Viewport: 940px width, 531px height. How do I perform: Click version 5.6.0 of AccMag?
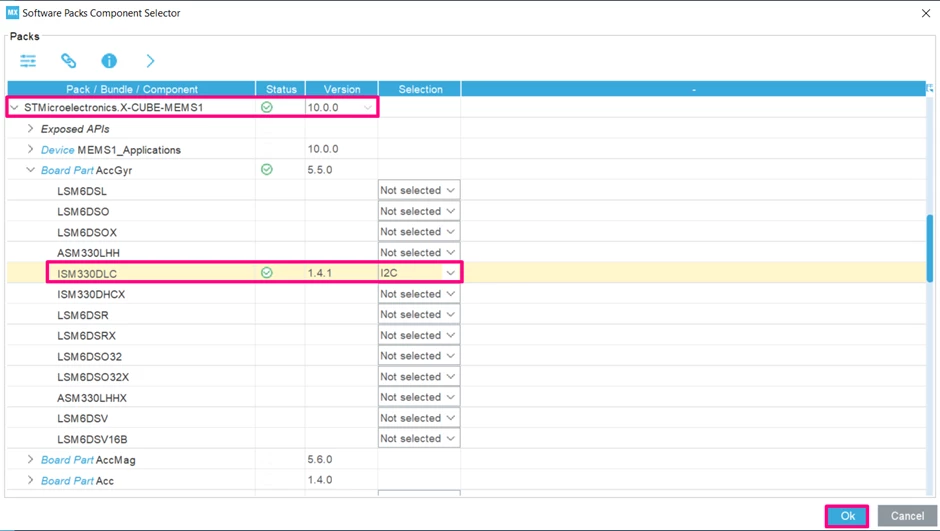320,459
